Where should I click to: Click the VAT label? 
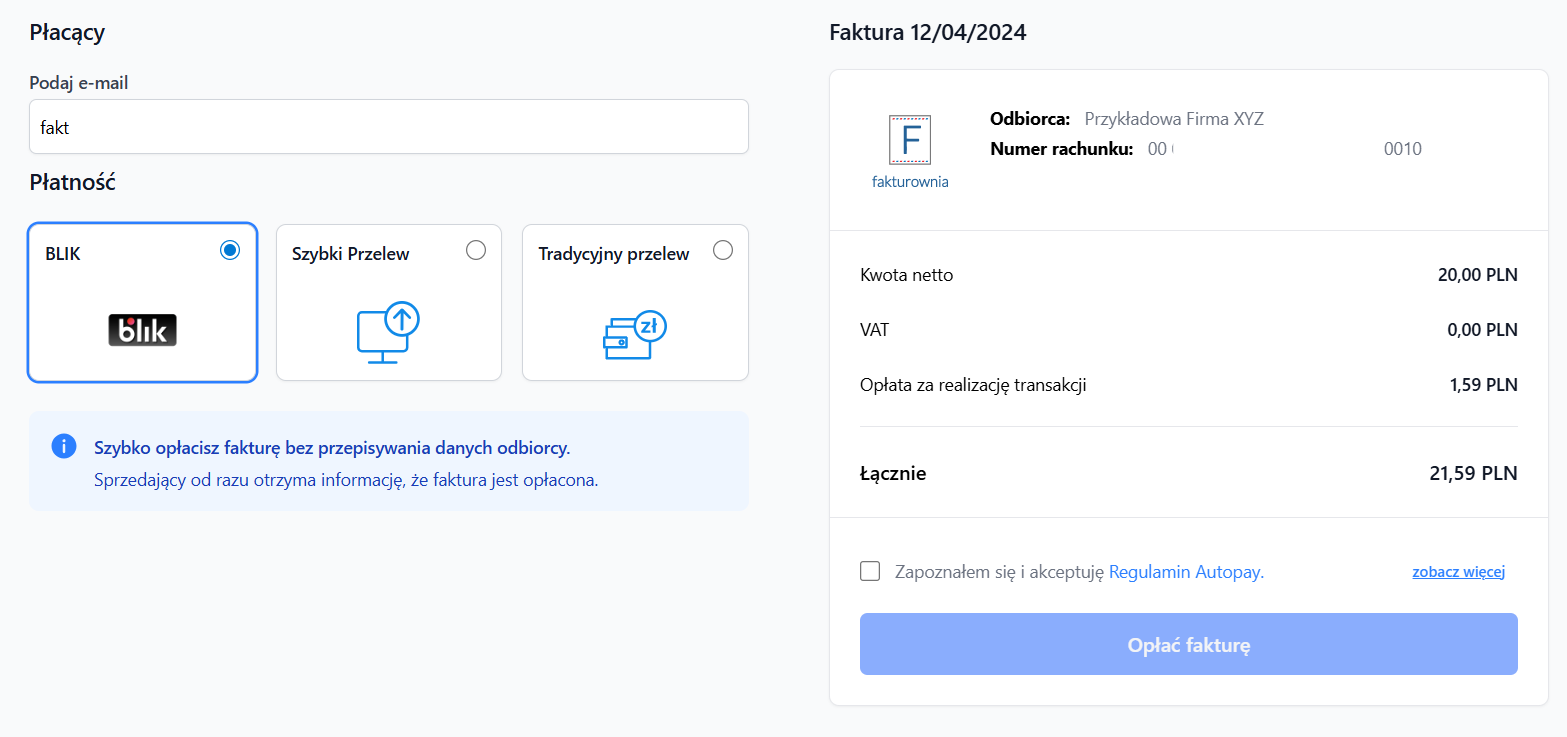[x=874, y=330]
